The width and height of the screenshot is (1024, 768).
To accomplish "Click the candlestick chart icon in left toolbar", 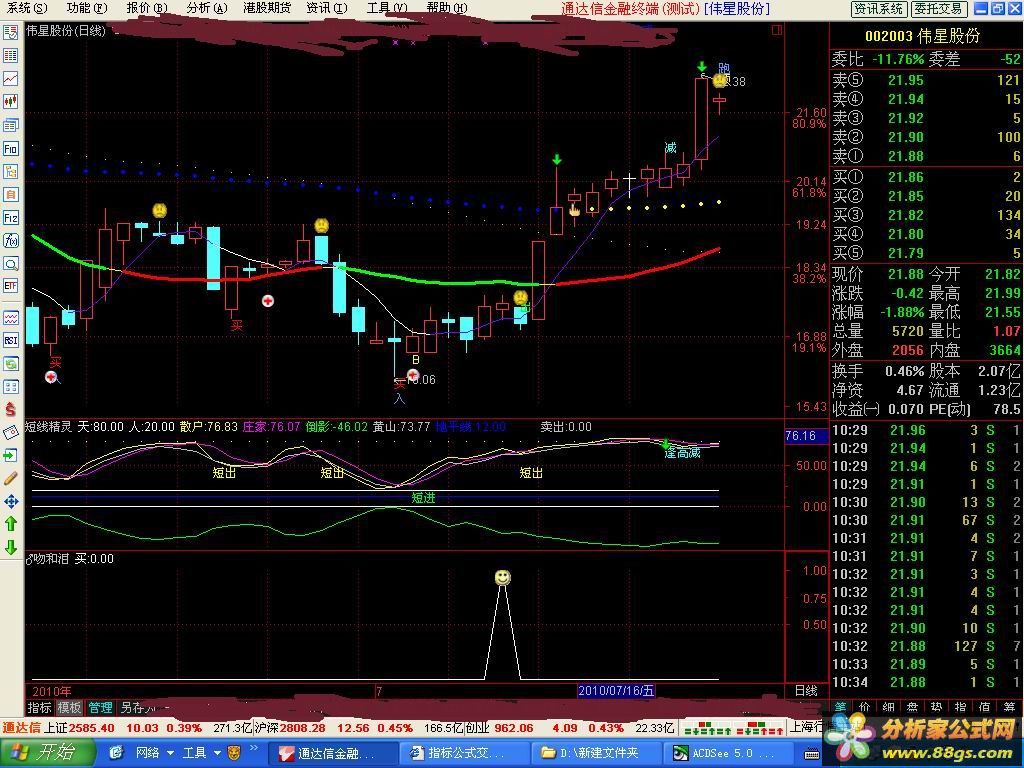I will [x=10, y=101].
